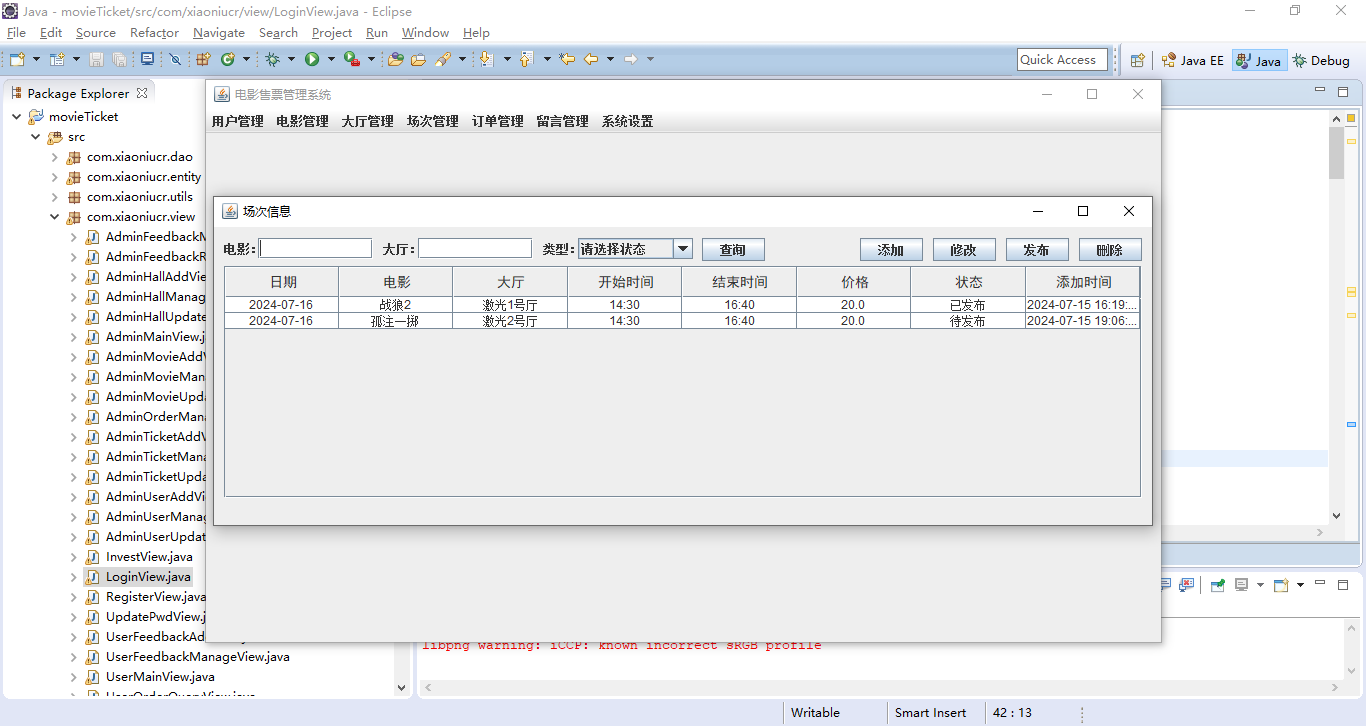This screenshot has height=726, width=1366.
Task: Click the 发布 button
Action: [x=1037, y=249]
